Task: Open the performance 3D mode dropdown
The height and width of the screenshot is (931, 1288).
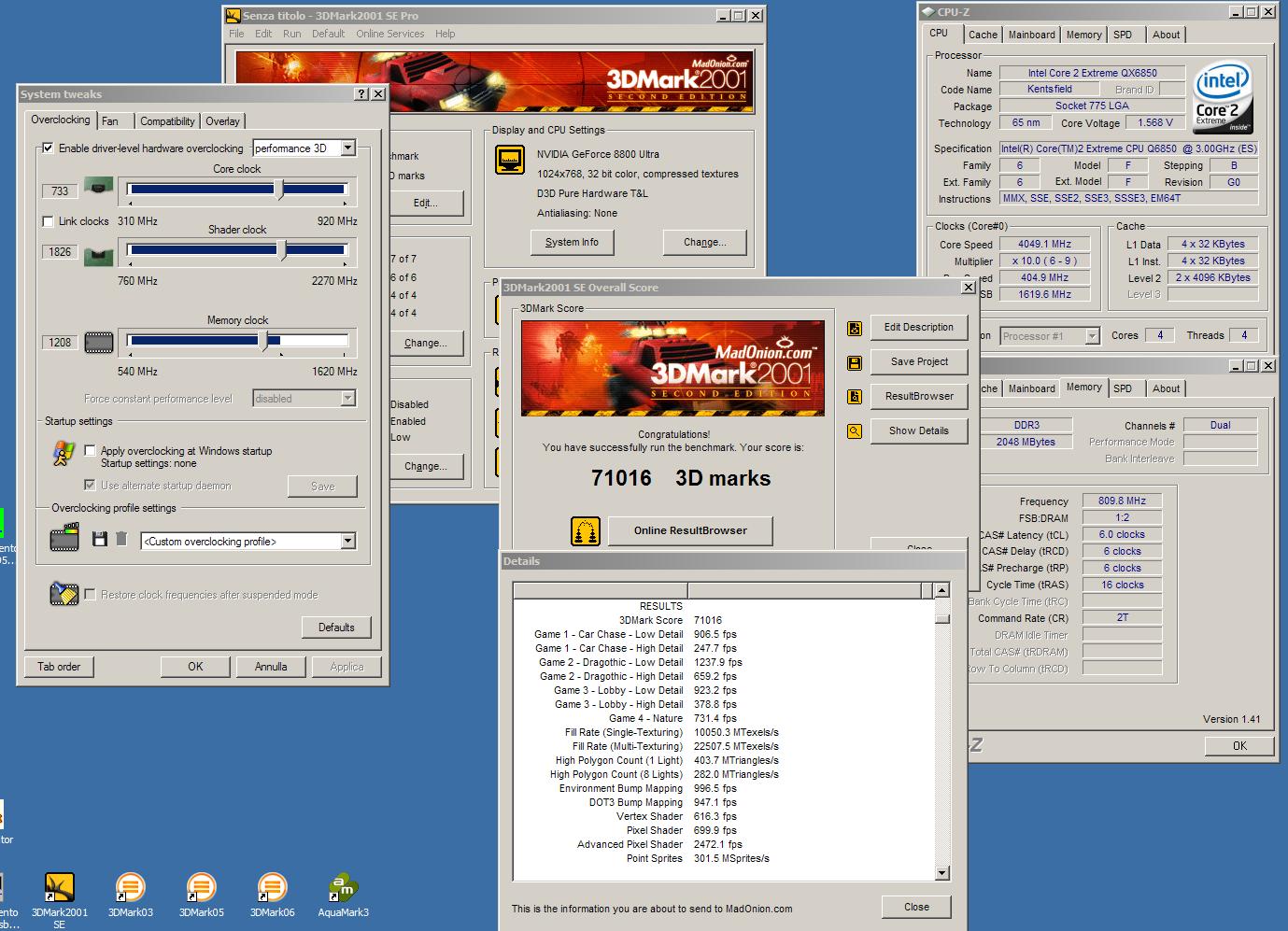Action: point(347,148)
